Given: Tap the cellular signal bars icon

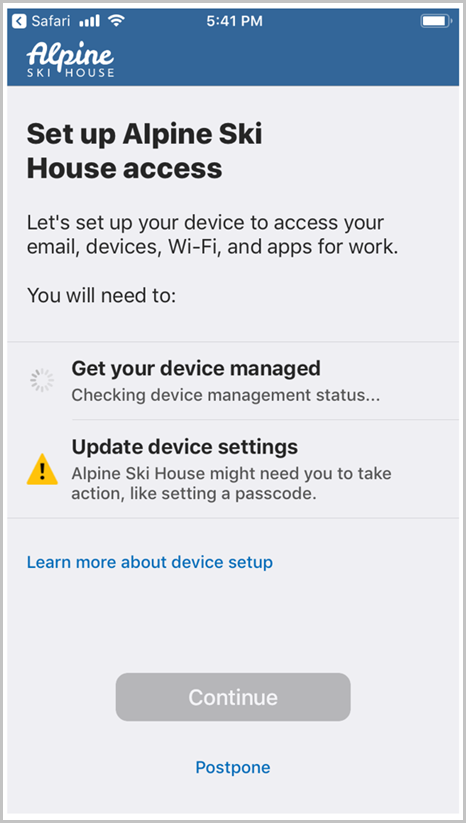Looking at the screenshot, I should pyautogui.click(x=89, y=21).
